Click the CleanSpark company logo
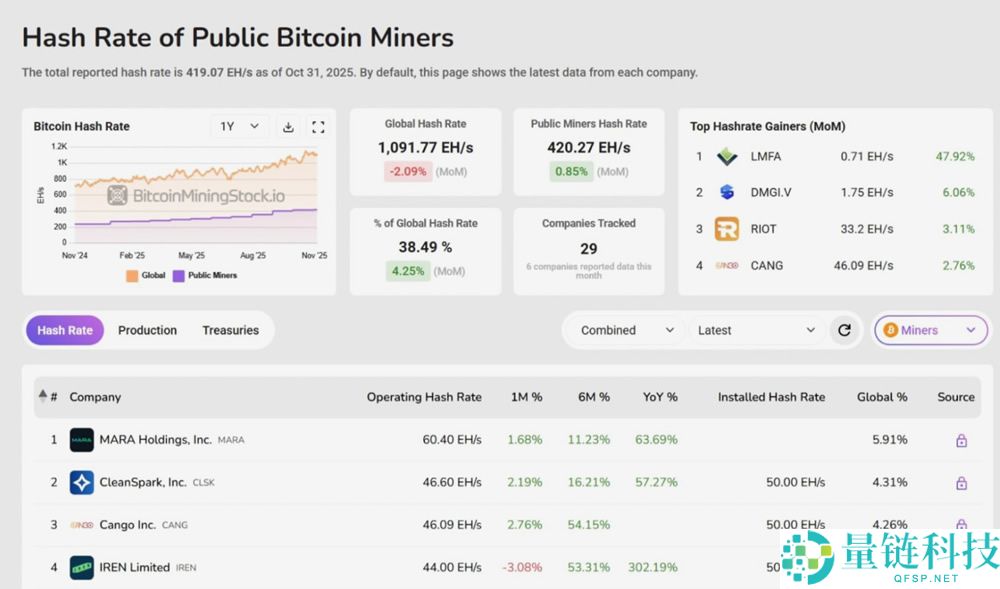 (x=82, y=483)
